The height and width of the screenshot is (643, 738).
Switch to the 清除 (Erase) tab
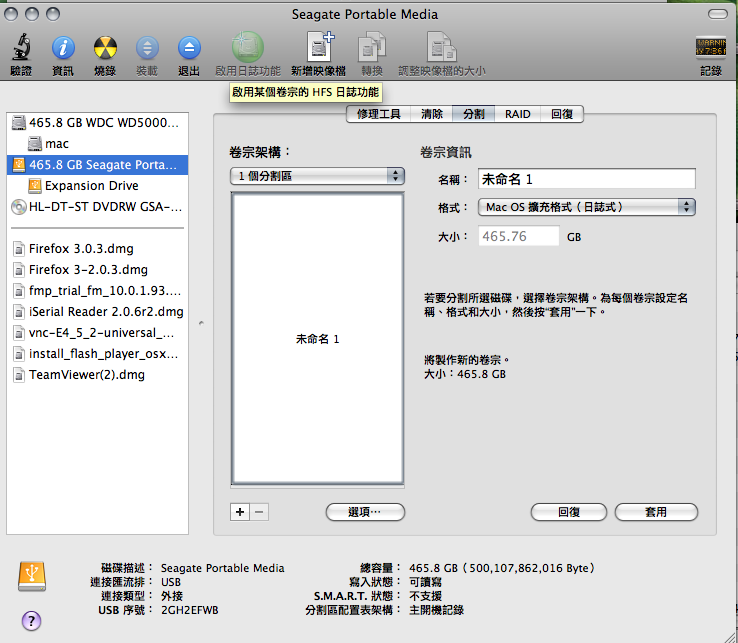coord(432,114)
